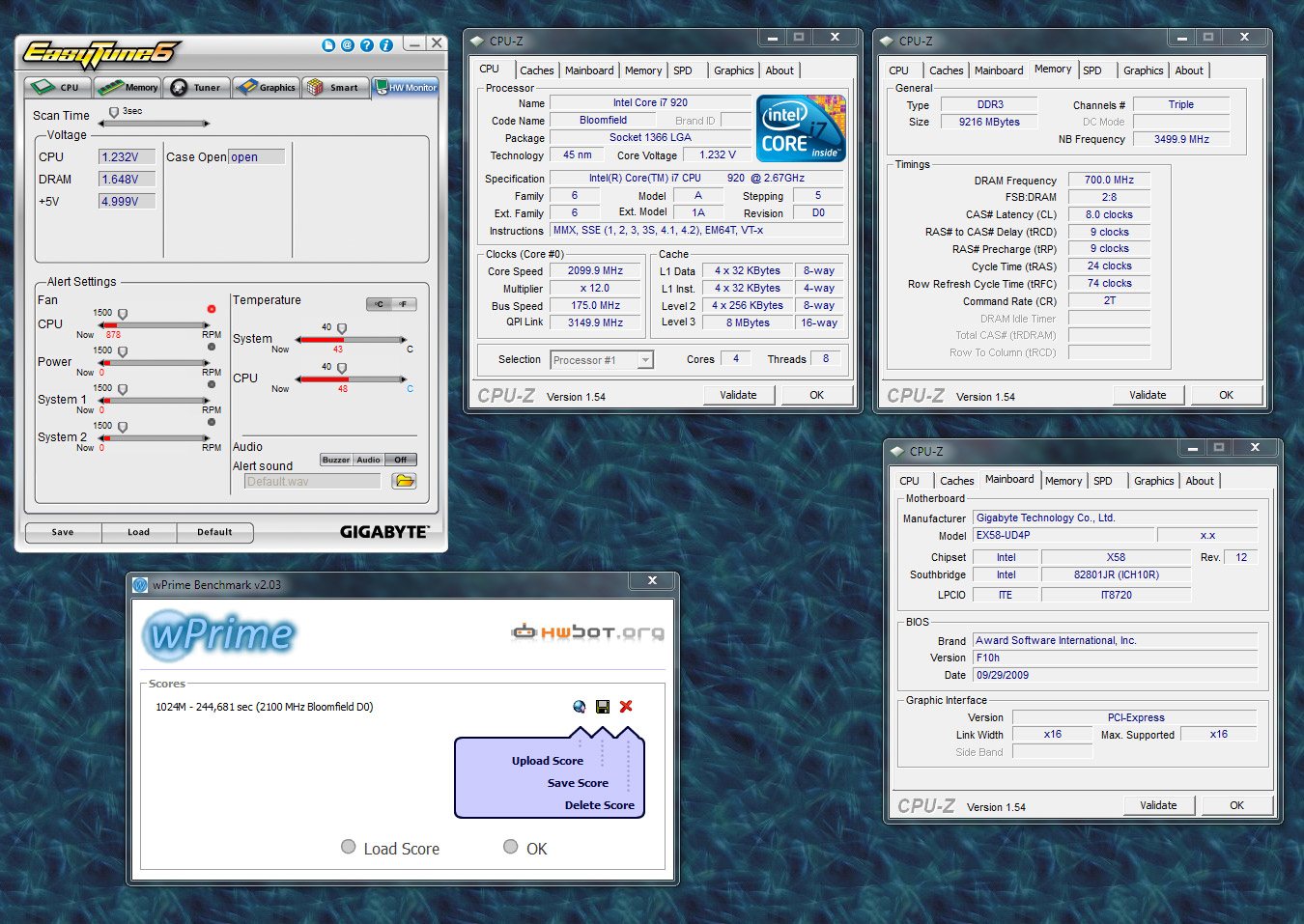Switch to the Graphics tab in EasyTune6
This screenshot has width=1304, height=924.
[267, 87]
